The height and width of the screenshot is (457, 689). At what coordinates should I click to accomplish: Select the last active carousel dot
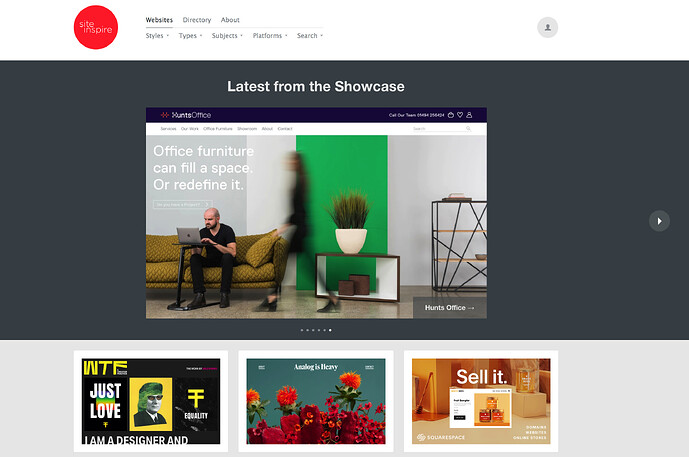click(x=330, y=330)
